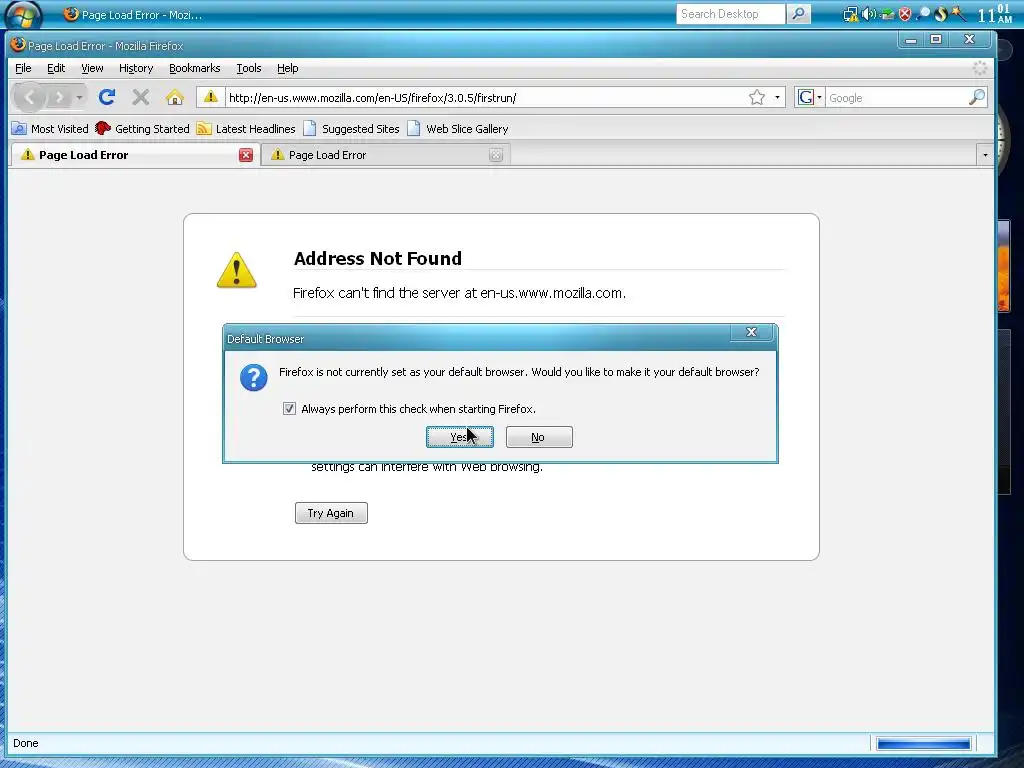Screen dimensions: 1024x768
Task: Bookmark this page with the star icon
Action: pyautogui.click(x=757, y=97)
